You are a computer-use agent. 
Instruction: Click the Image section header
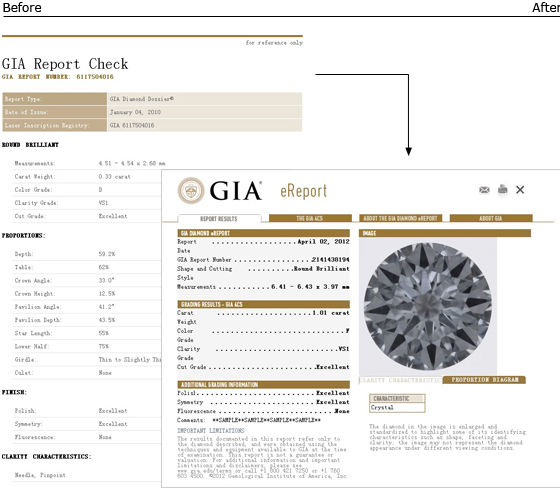click(445, 233)
